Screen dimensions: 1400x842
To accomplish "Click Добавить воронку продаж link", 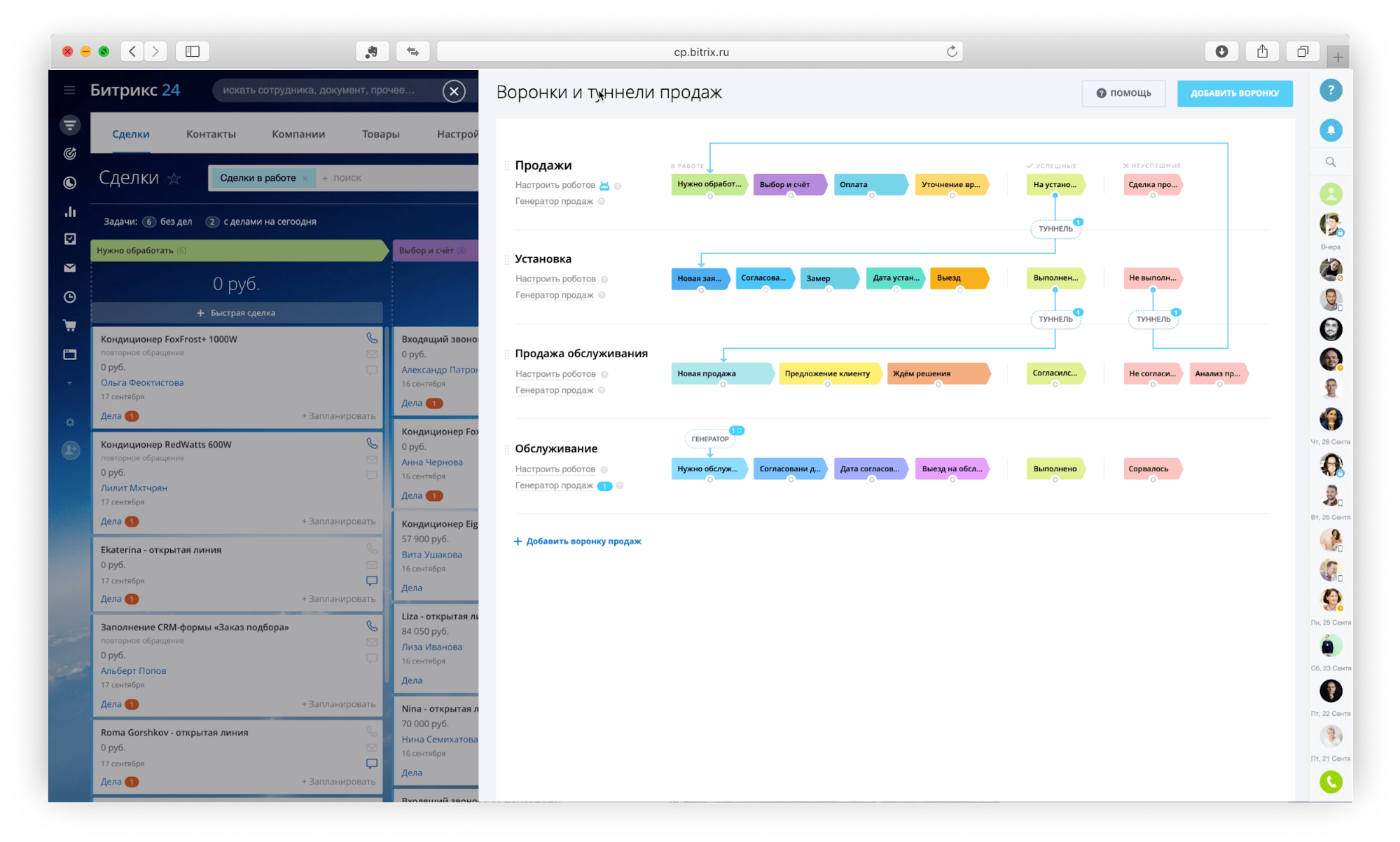I will click(577, 541).
